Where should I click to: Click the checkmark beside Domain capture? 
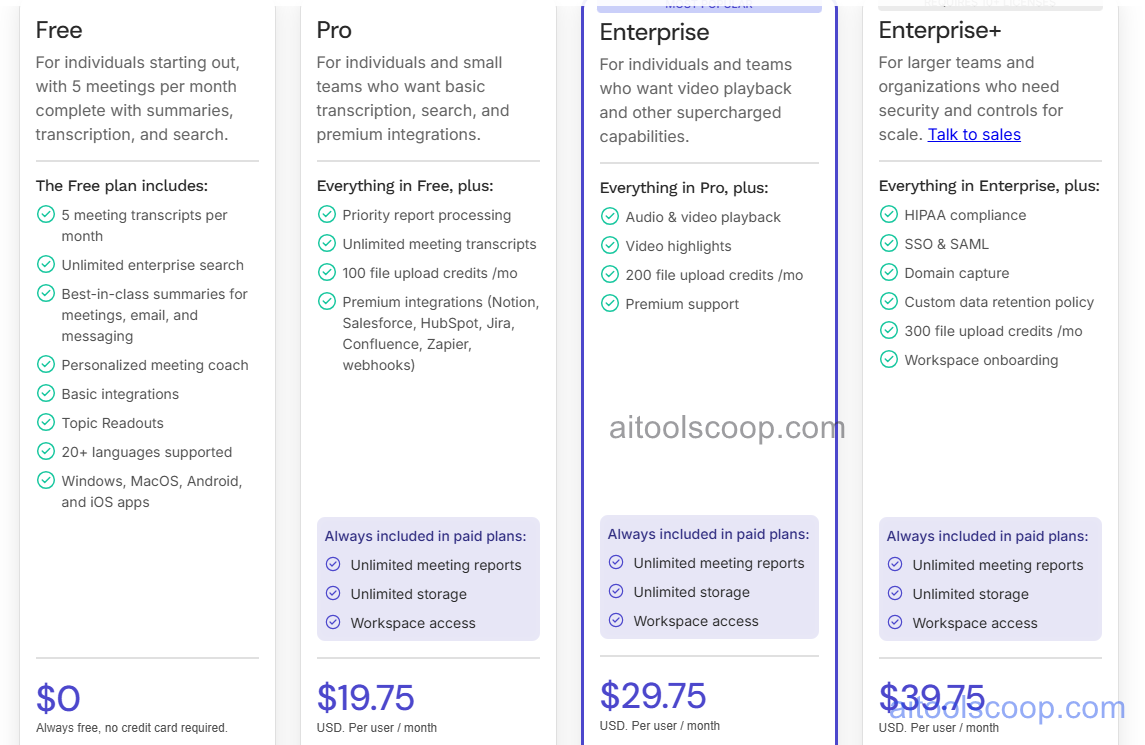click(889, 272)
